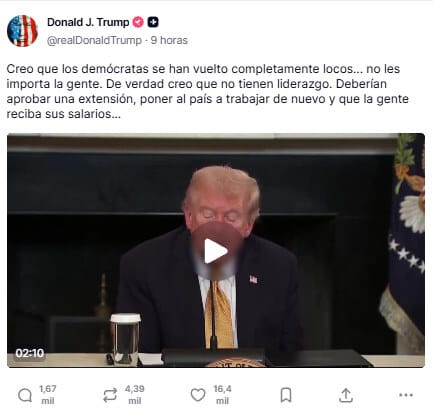Click the reply speech bubble icon
The image size is (433, 413).
click(x=25, y=396)
